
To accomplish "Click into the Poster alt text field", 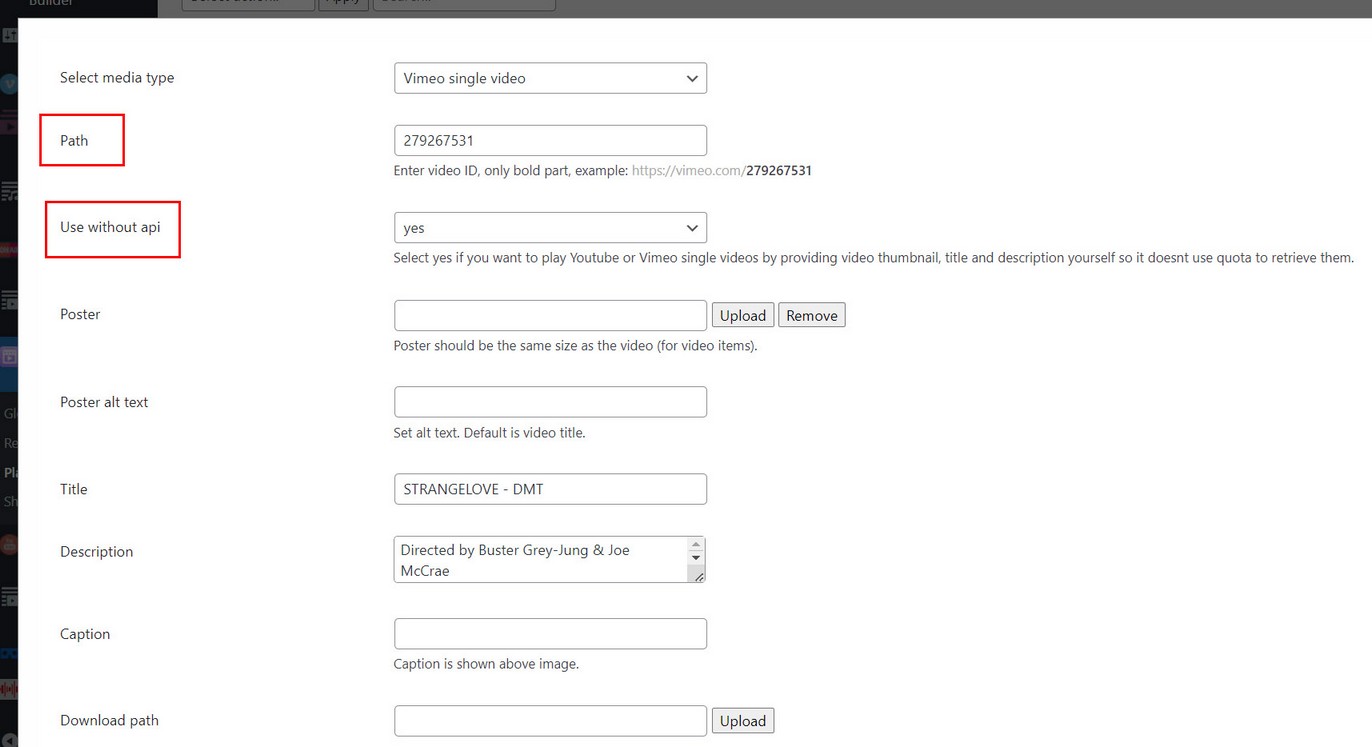I will pos(550,402).
